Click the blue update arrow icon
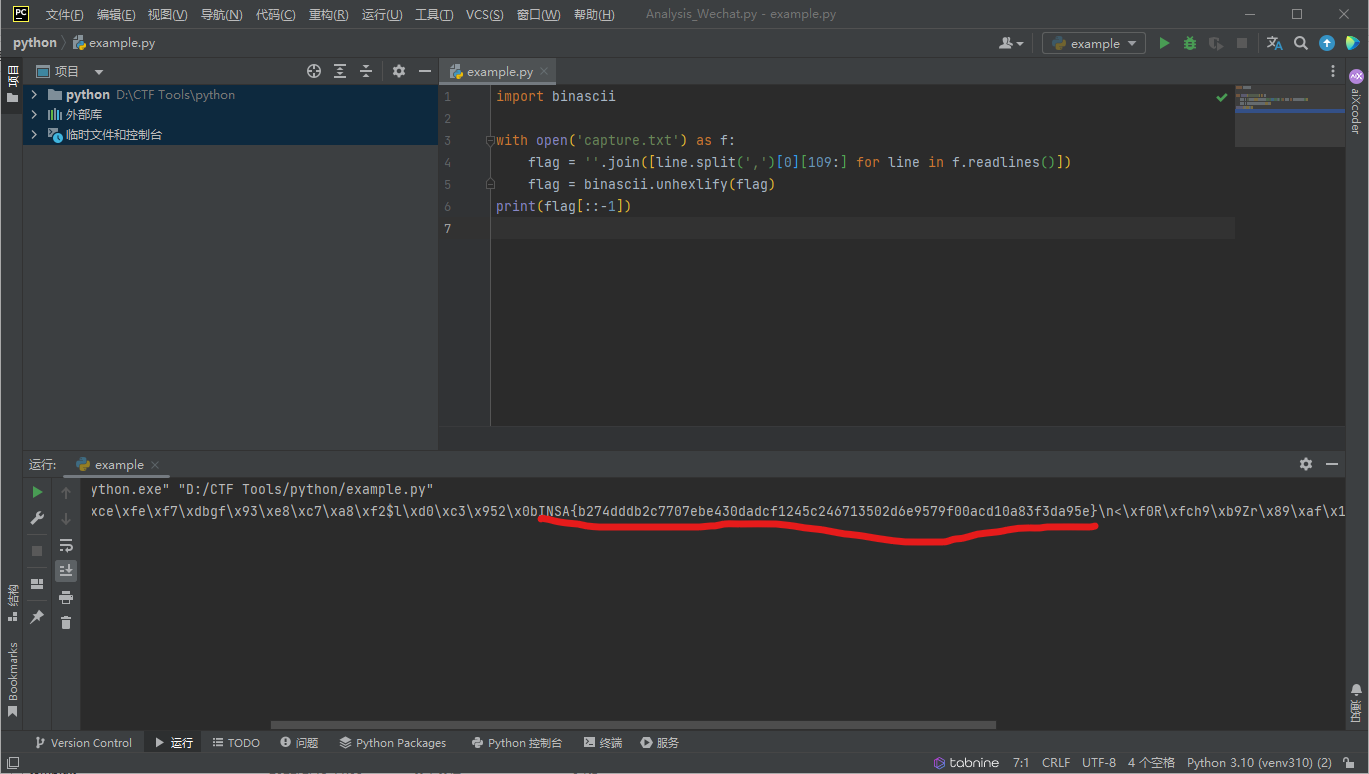 click(x=1327, y=43)
